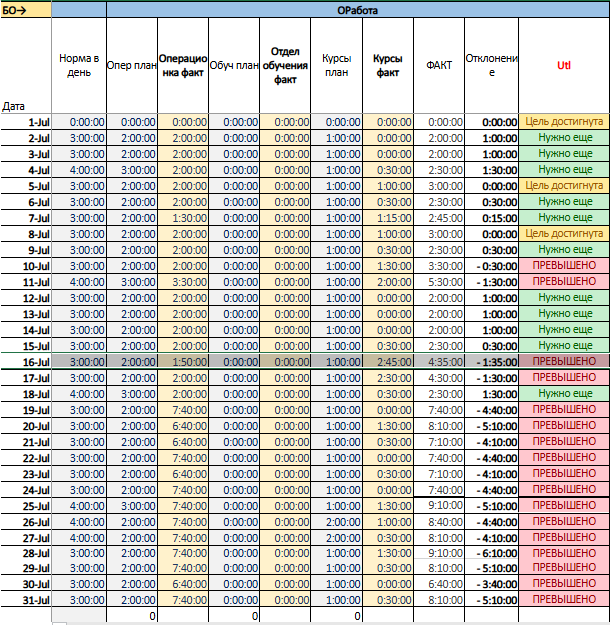Select the total 0 under Курсы план

(x=336, y=615)
